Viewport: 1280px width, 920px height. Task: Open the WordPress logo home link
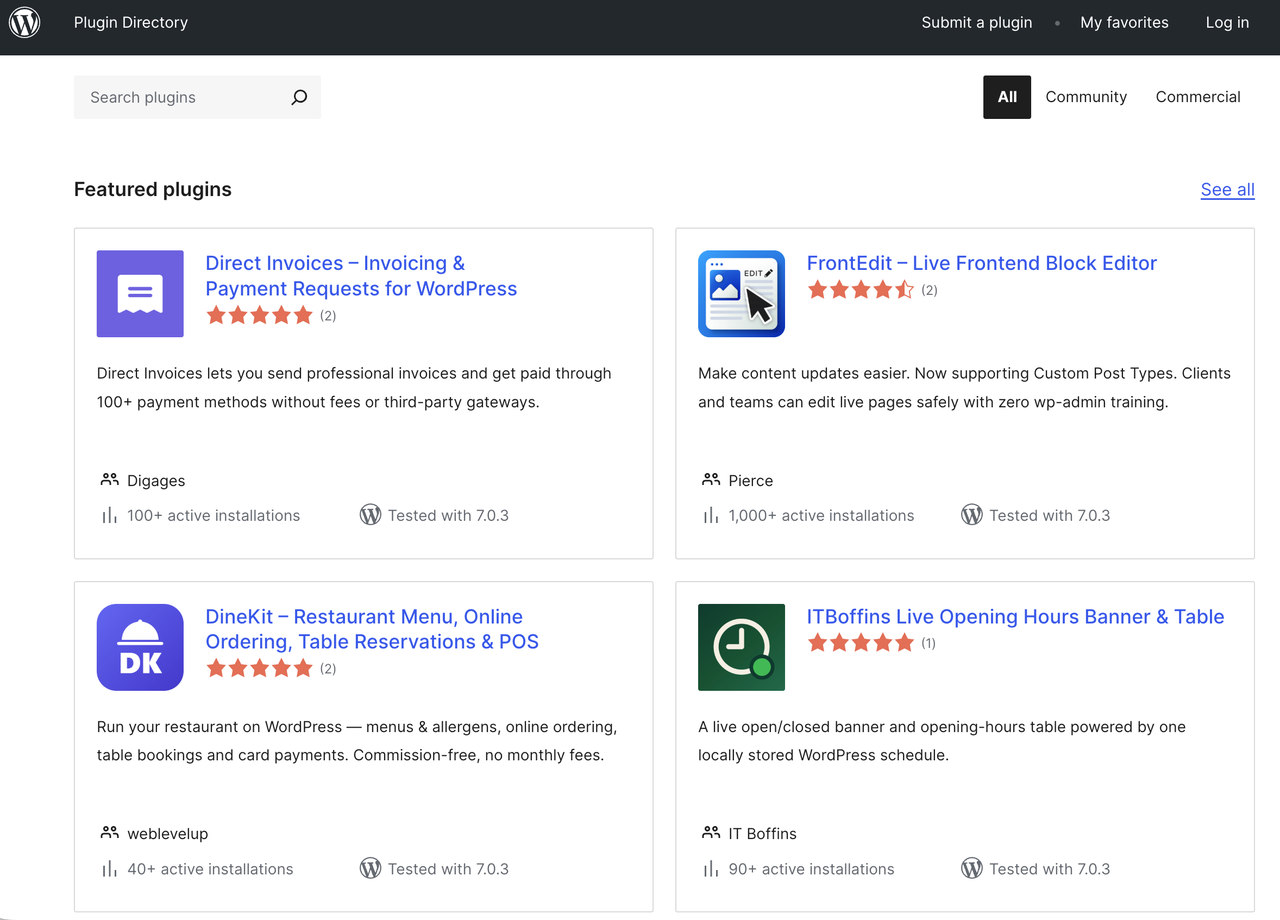point(24,22)
